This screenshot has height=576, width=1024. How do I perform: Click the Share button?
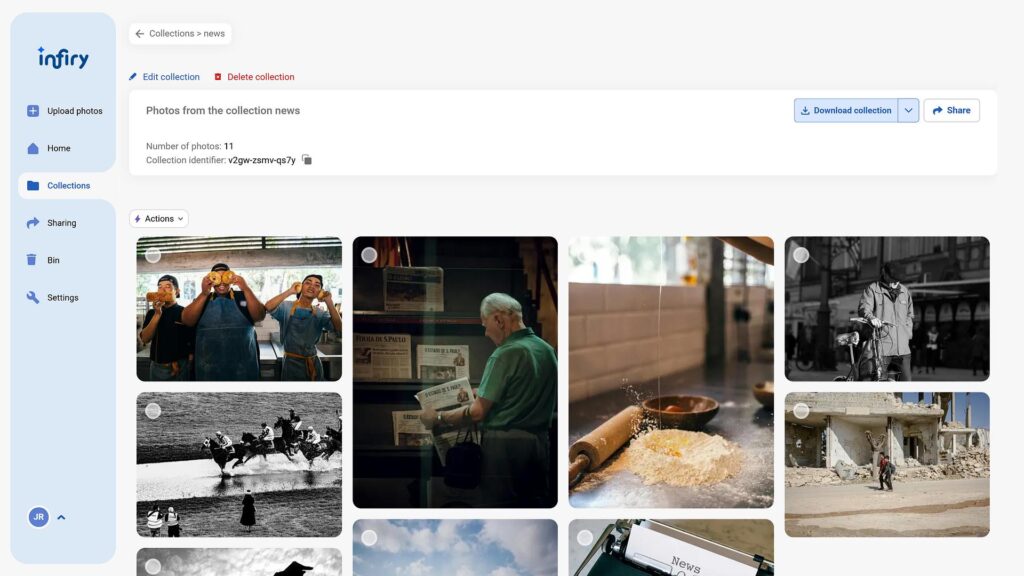952,110
